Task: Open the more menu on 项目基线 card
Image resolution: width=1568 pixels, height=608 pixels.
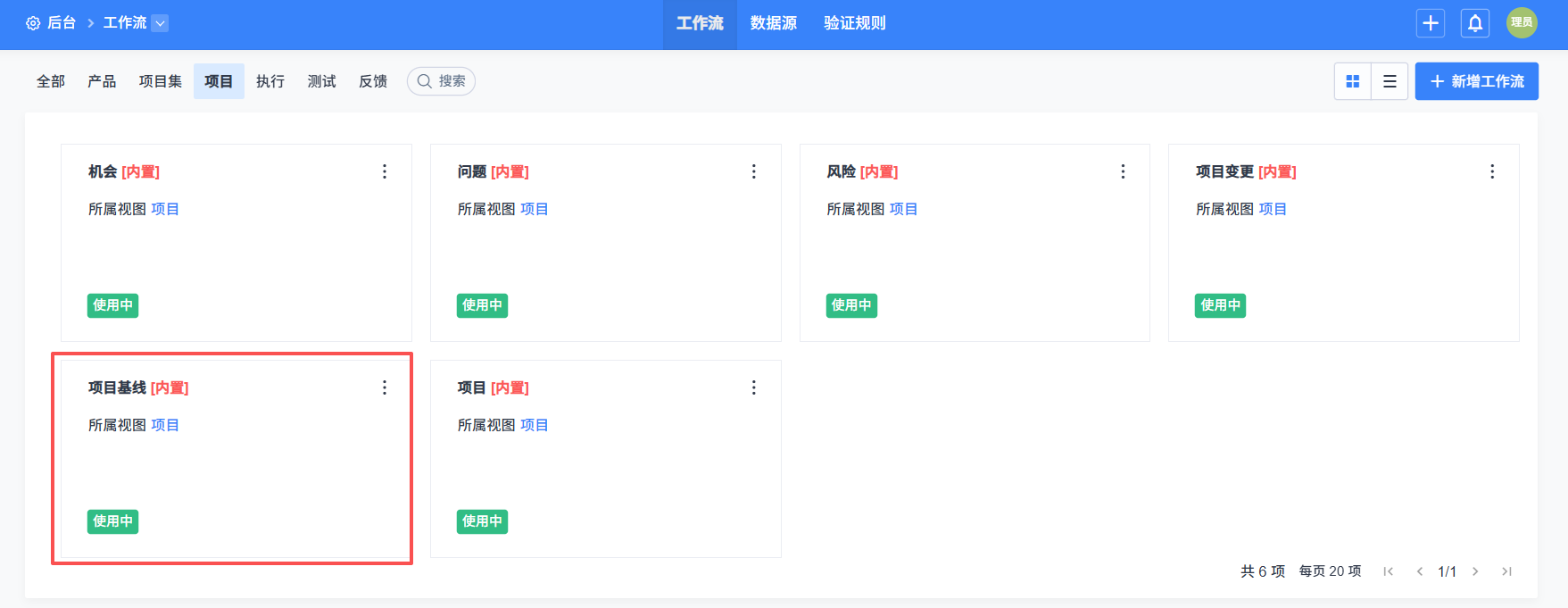Action: [x=385, y=387]
